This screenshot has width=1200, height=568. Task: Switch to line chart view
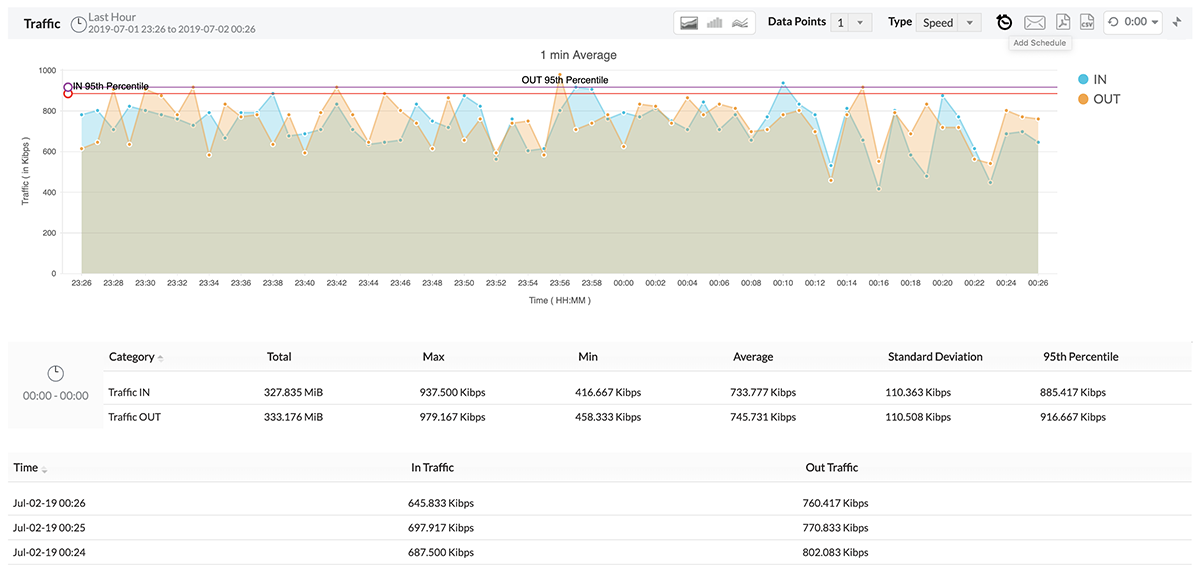click(740, 22)
